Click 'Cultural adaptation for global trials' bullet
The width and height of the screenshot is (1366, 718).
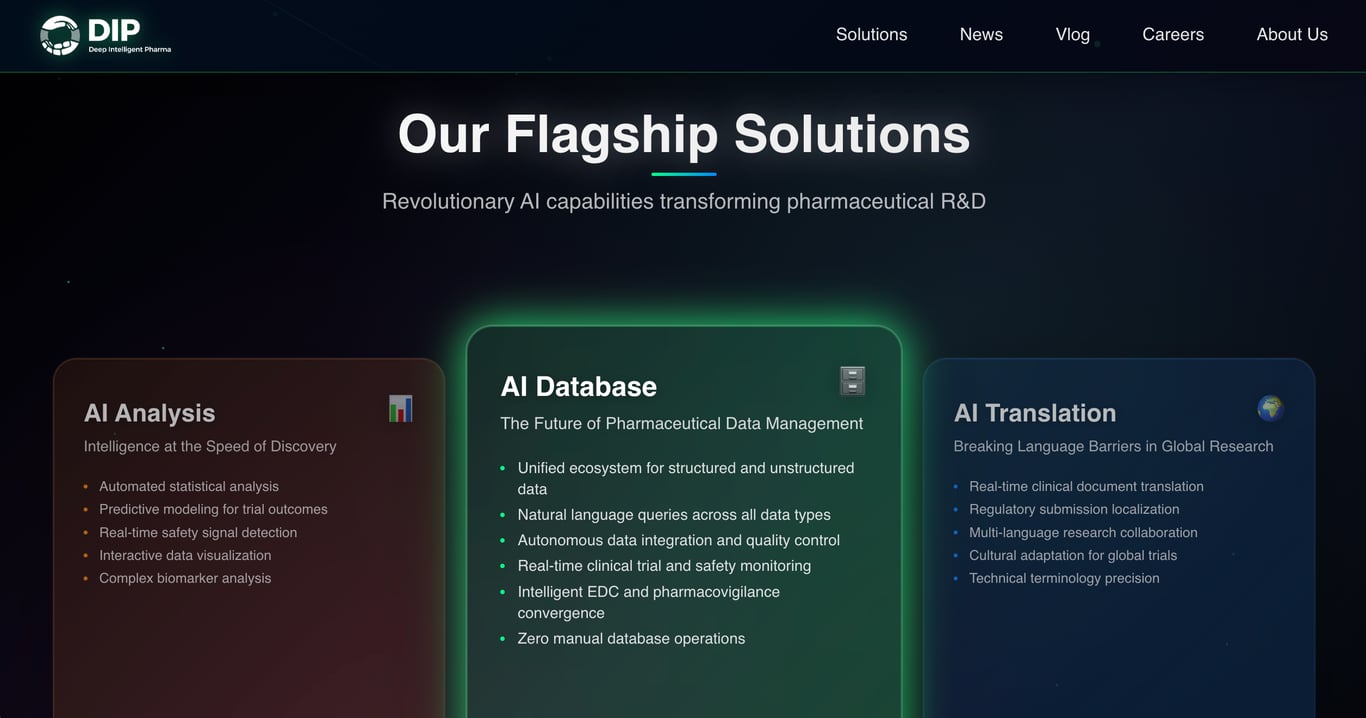pyautogui.click(x=1073, y=555)
